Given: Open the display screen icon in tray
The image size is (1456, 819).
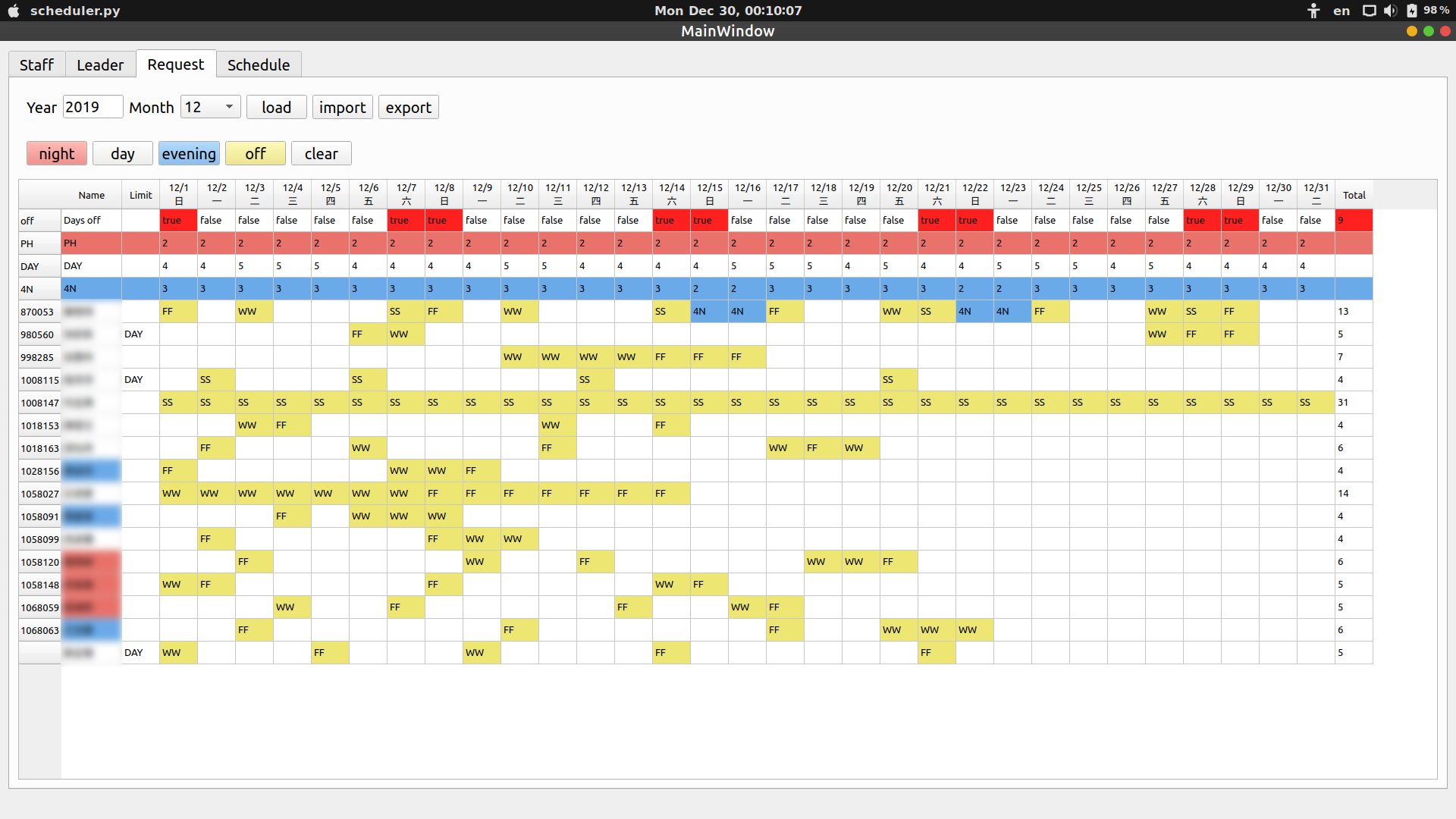Looking at the screenshot, I should pyautogui.click(x=1369, y=11).
